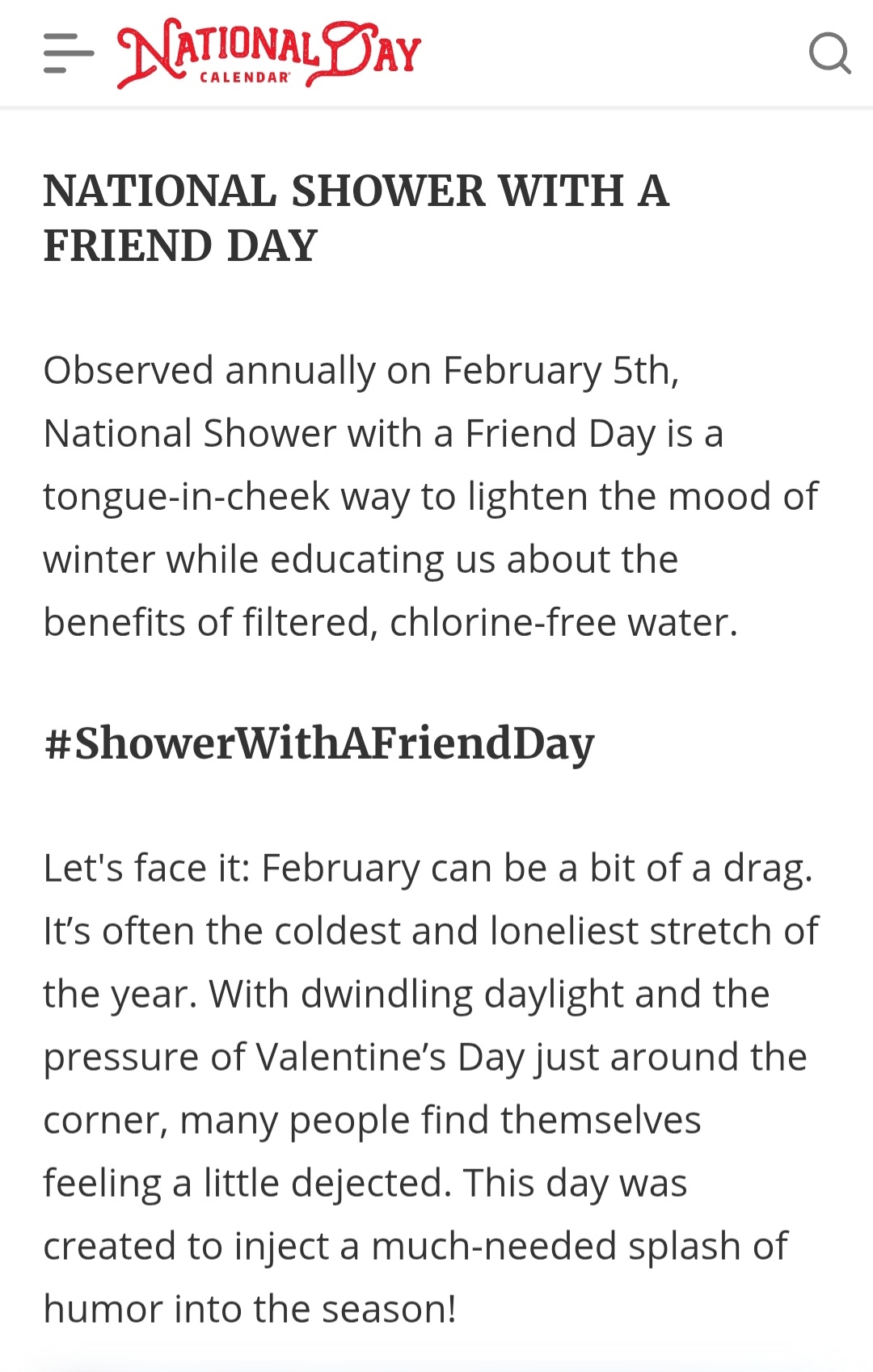The image size is (873, 1372).
Task: Click "winter while educating us about the" line
Action: [x=361, y=560]
